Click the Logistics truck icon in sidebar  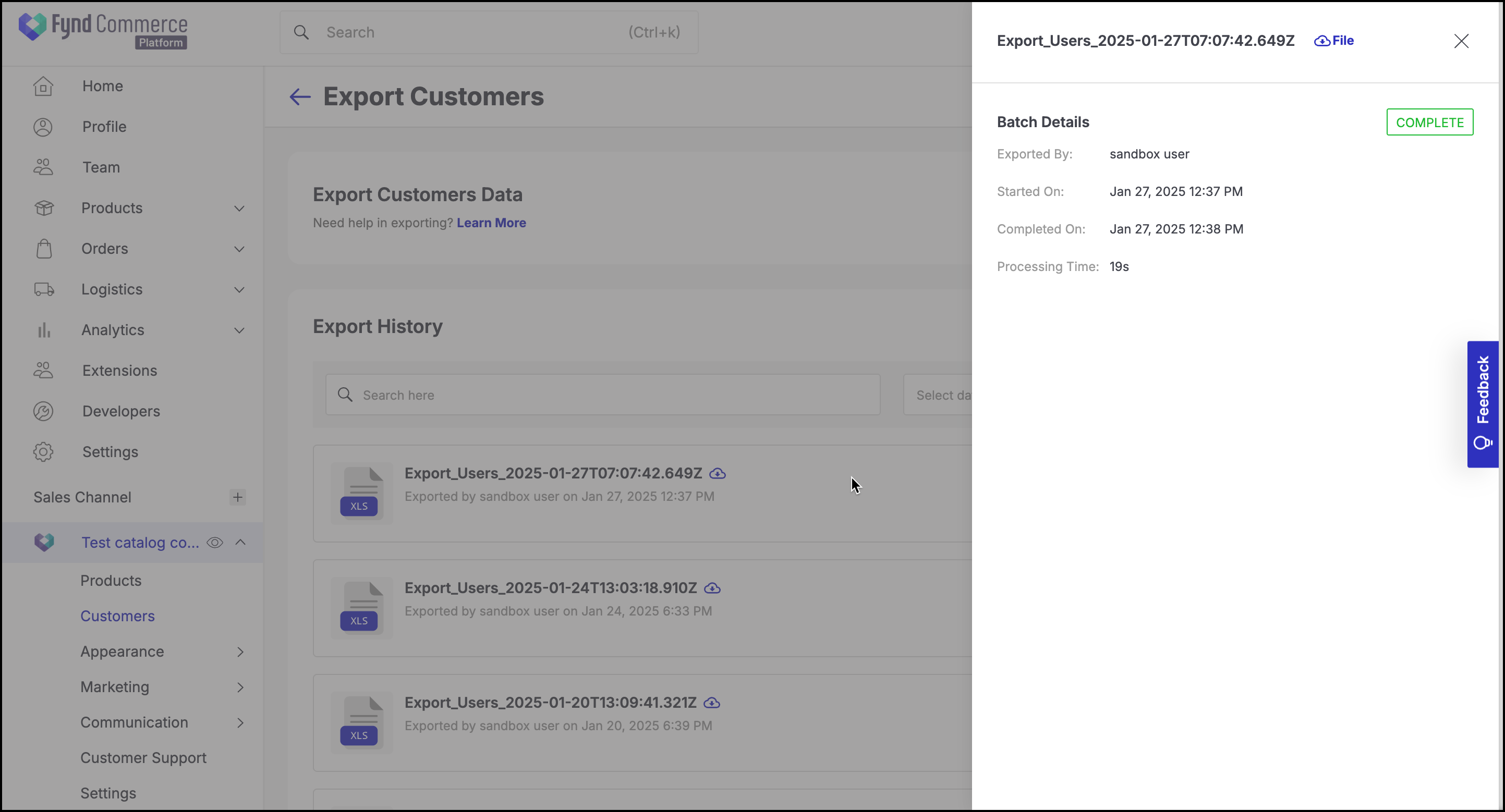click(44, 290)
